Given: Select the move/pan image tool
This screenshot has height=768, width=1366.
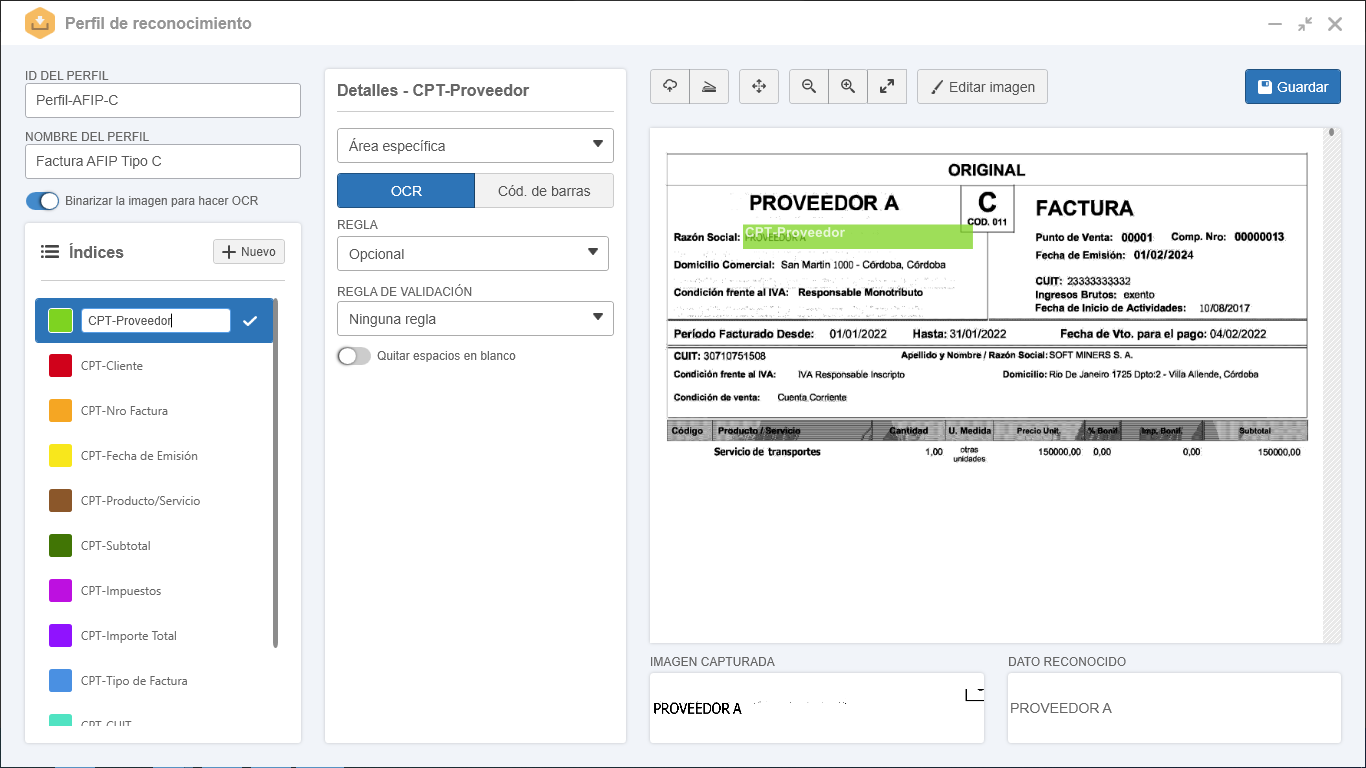Looking at the screenshot, I should pos(759,87).
